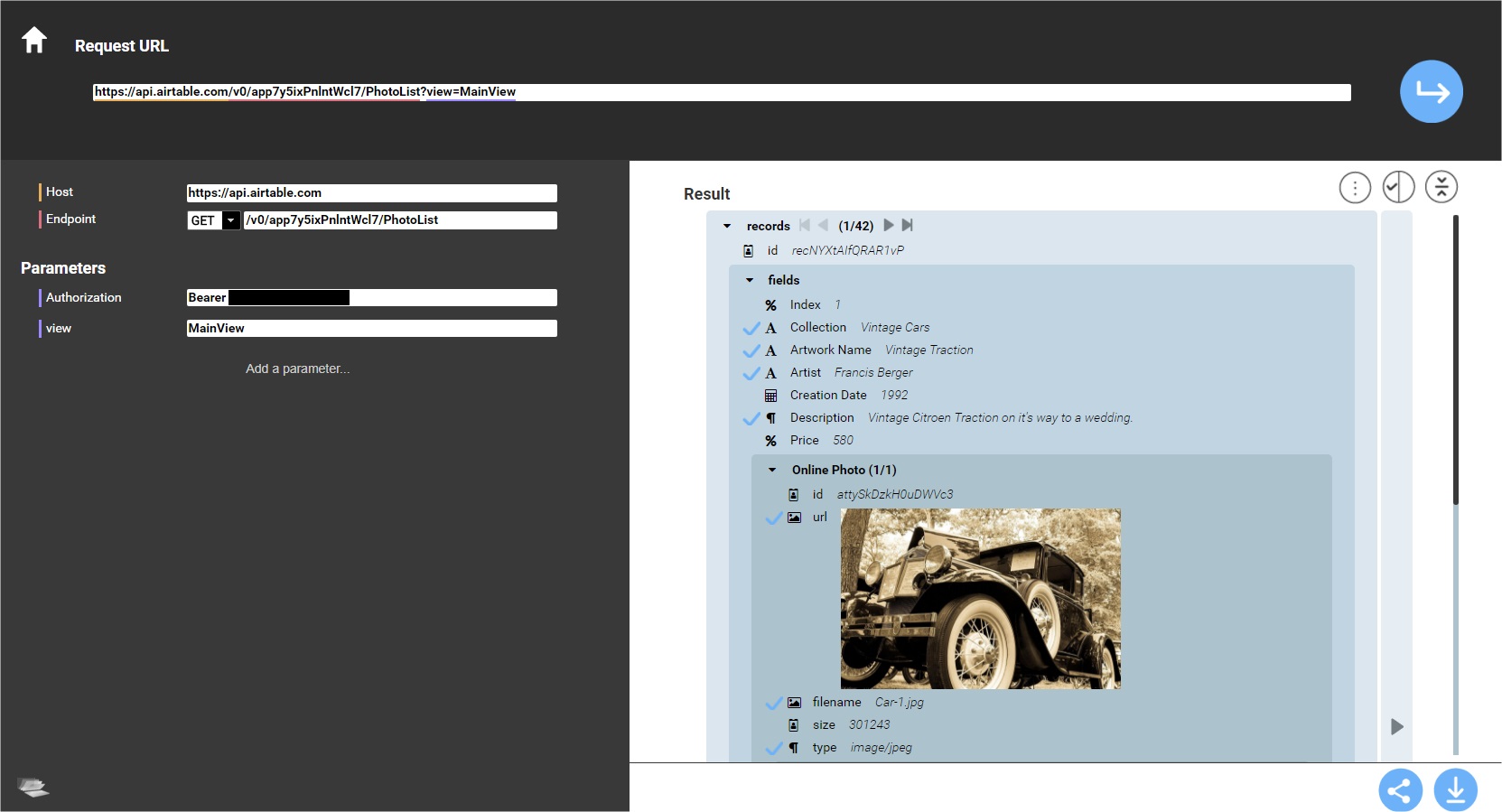The image size is (1502, 812).
Task: Click the Price value 580
Action: click(x=843, y=440)
